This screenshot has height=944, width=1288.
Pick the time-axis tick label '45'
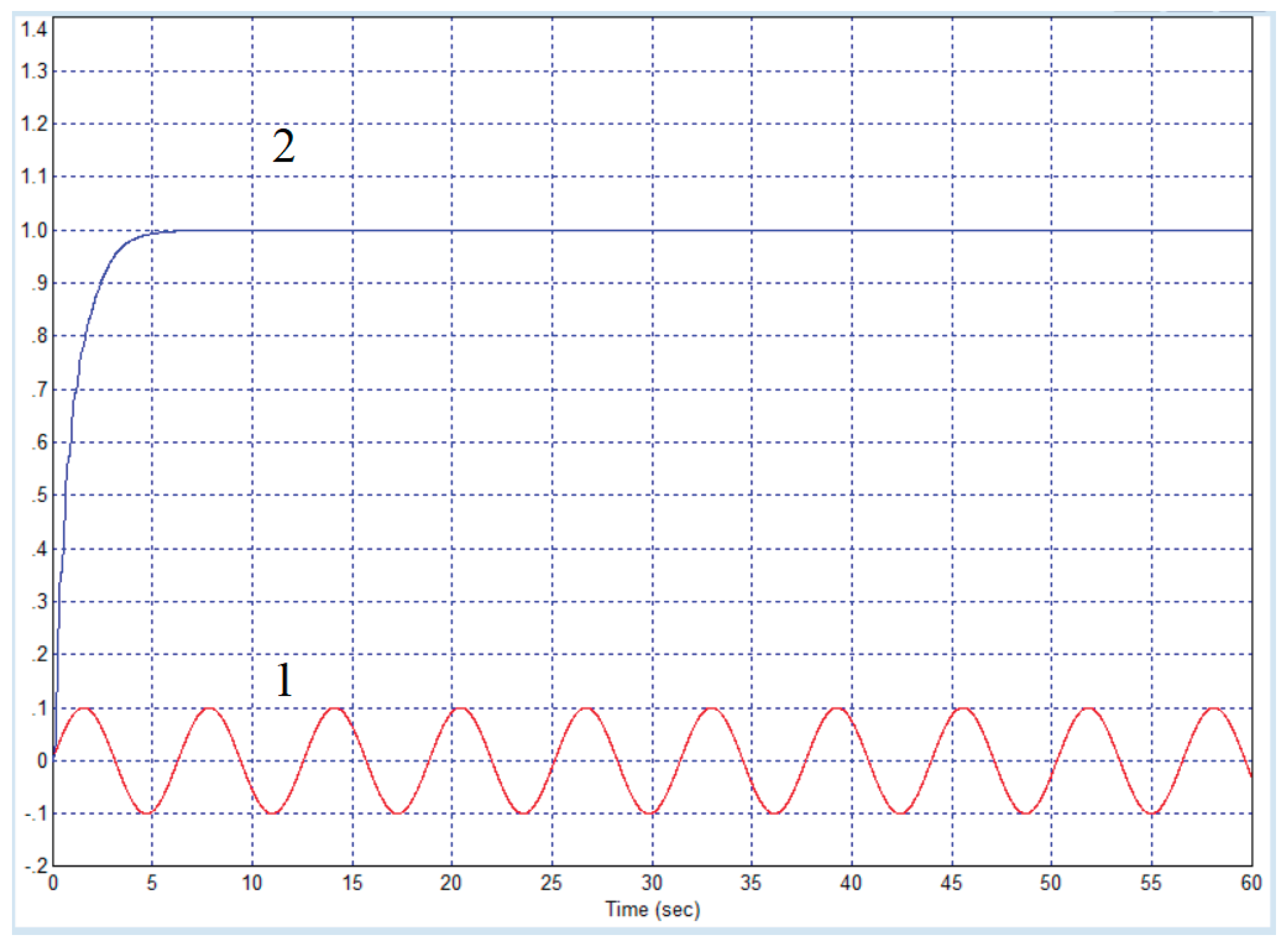(x=951, y=883)
